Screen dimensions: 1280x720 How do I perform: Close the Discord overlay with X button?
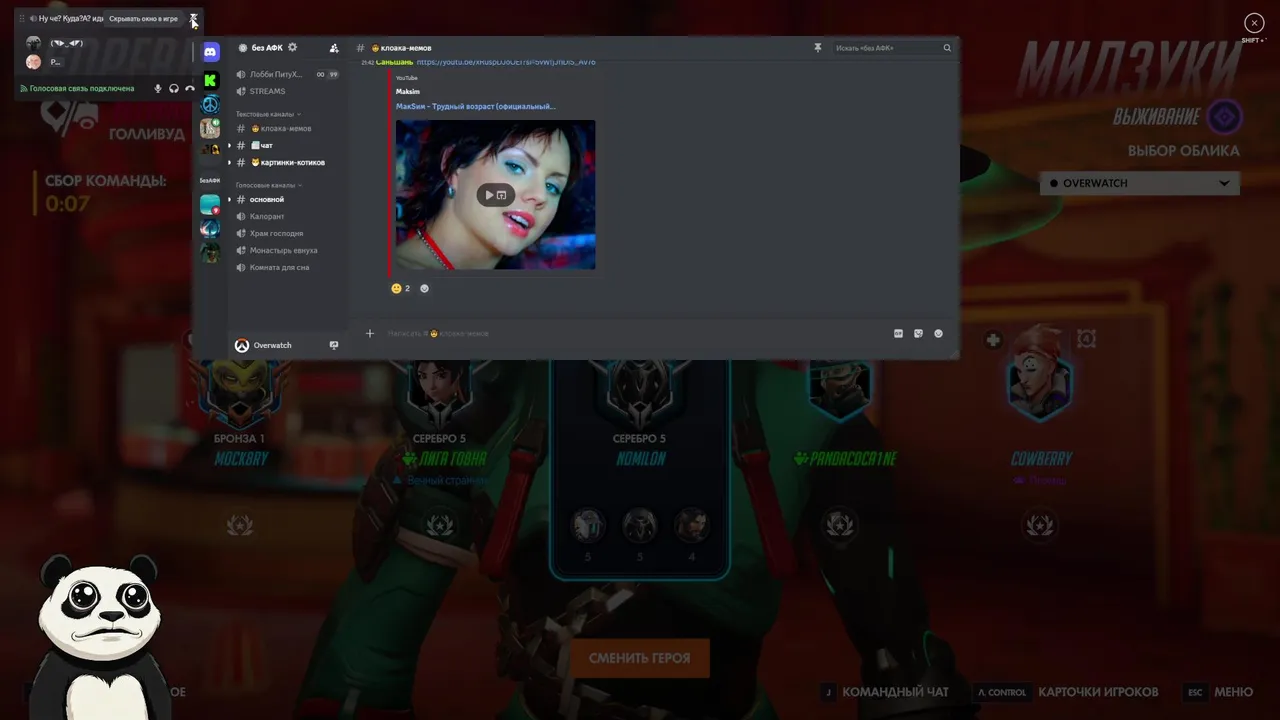click(x=1254, y=23)
